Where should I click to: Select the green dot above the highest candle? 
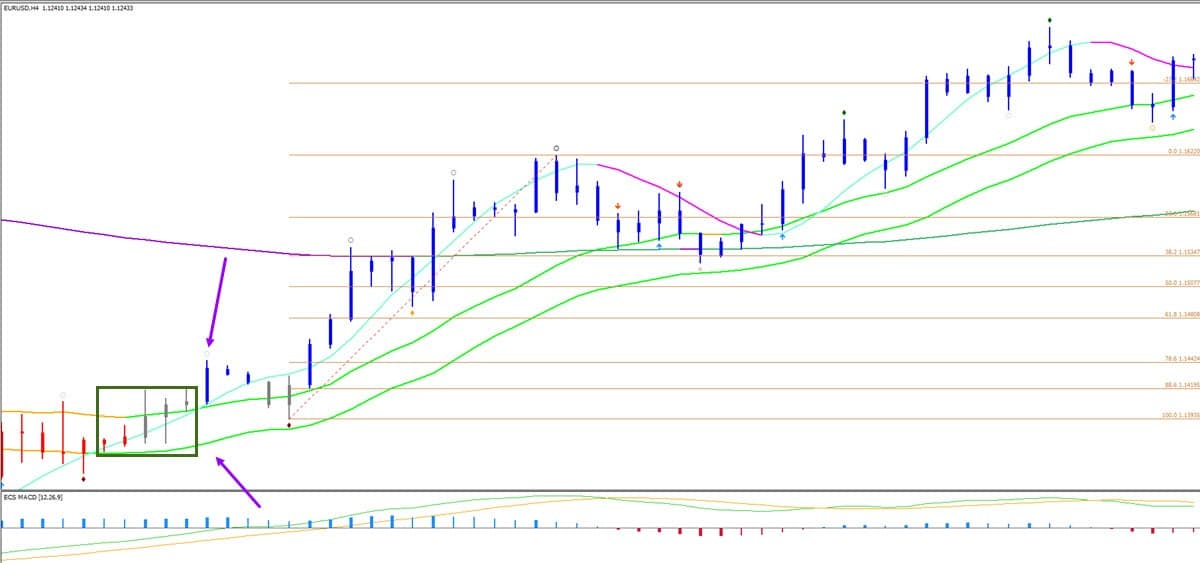tap(1049, 20)
